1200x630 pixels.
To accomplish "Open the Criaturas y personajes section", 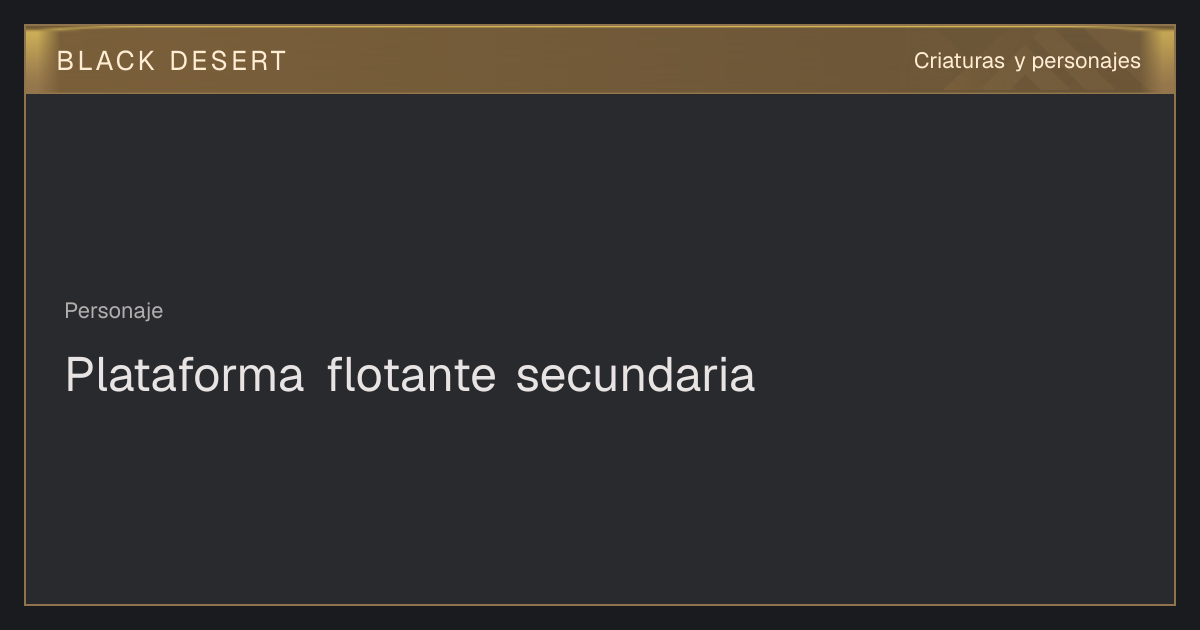I will (x=1027, y=61).
